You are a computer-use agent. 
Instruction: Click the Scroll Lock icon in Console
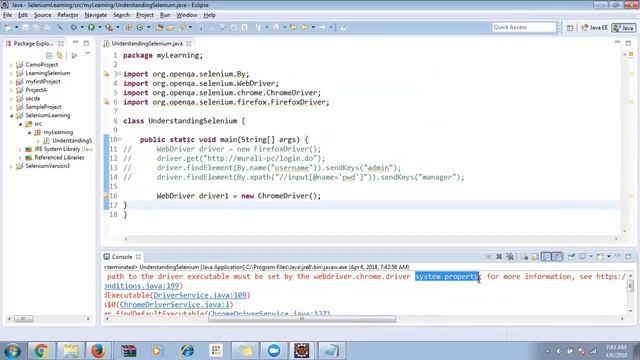coord(535,257)
